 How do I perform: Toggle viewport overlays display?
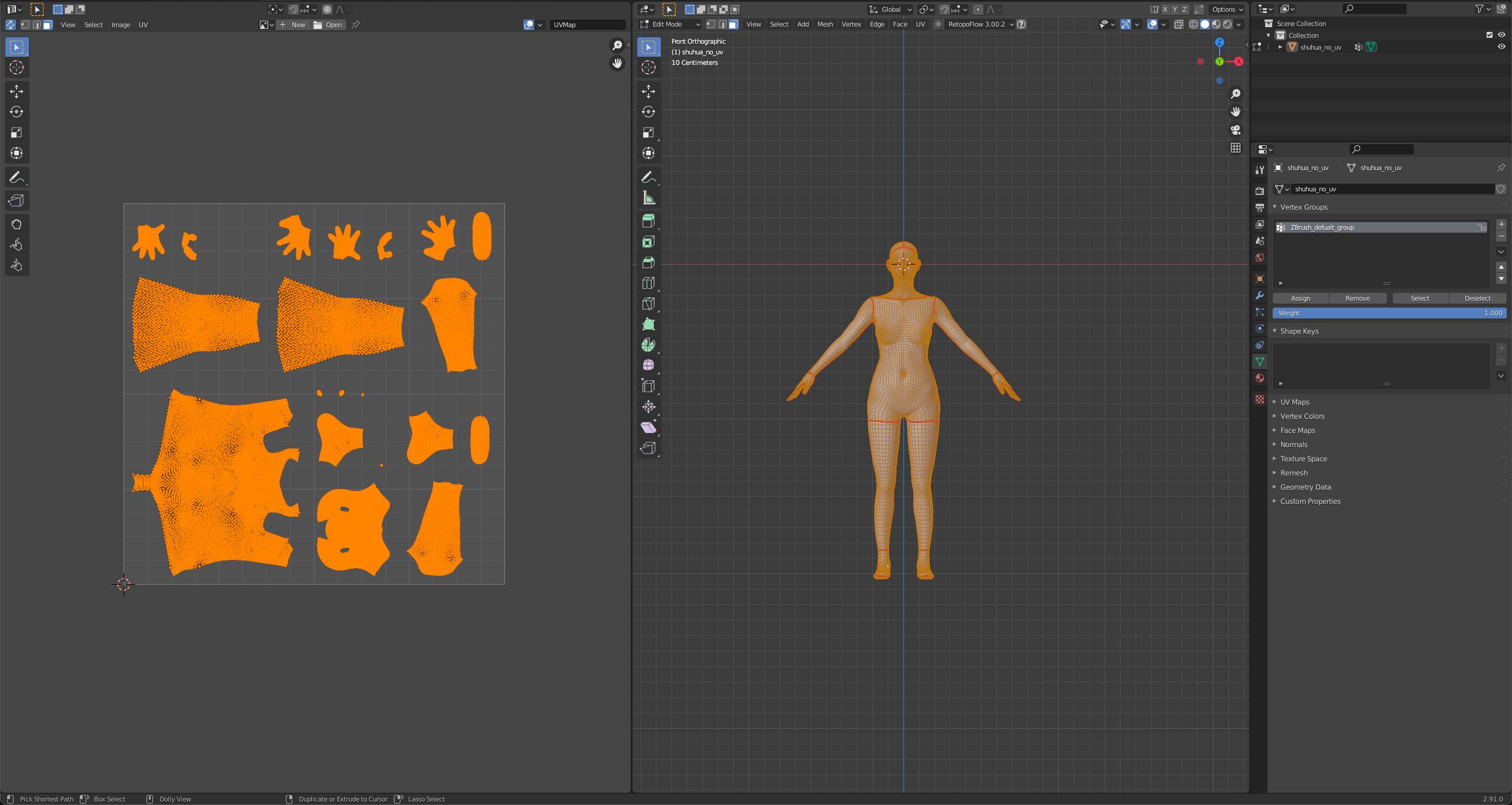(1152, 24)
